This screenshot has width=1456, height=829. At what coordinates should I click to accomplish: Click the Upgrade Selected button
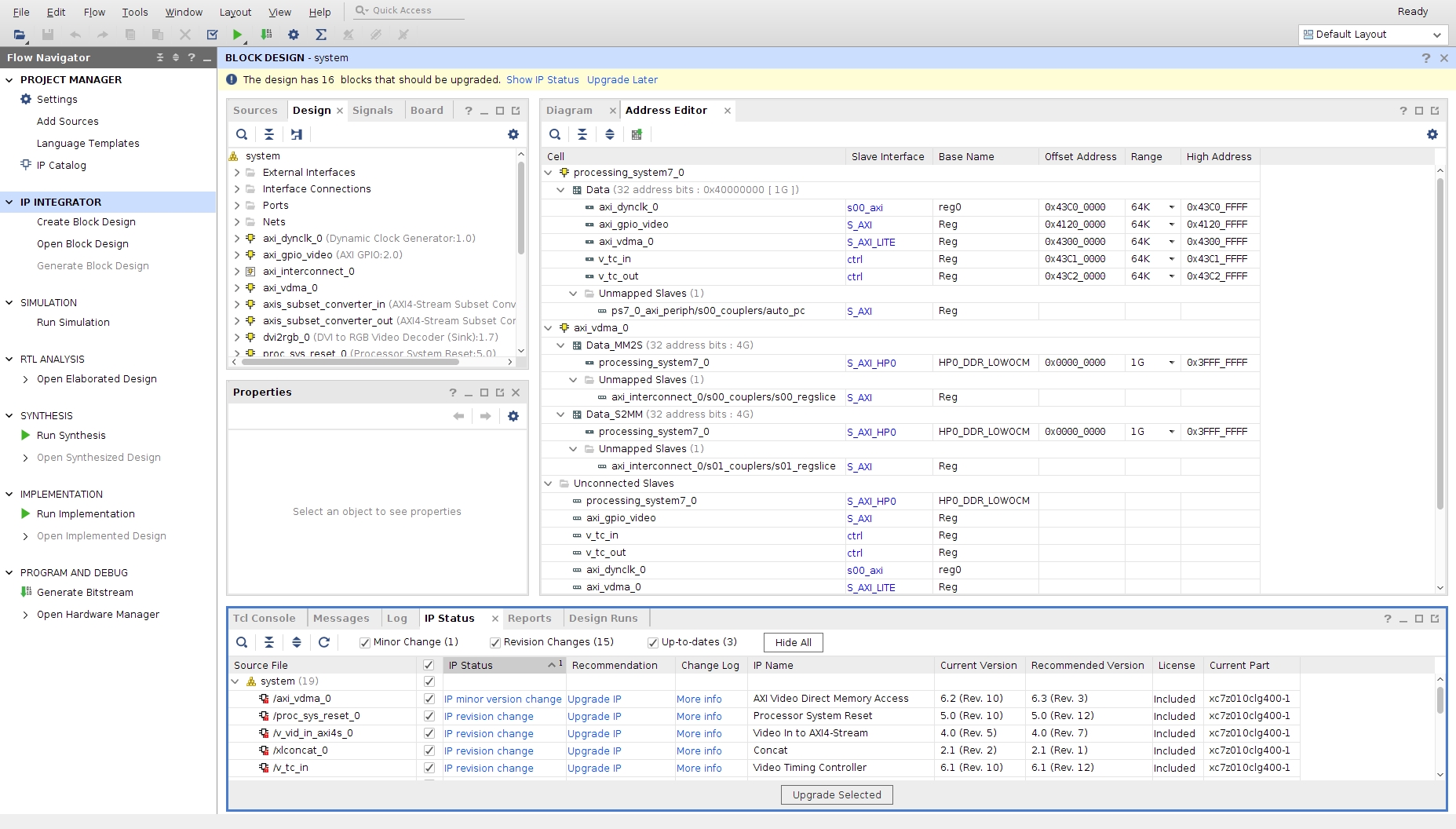point(836,794)
